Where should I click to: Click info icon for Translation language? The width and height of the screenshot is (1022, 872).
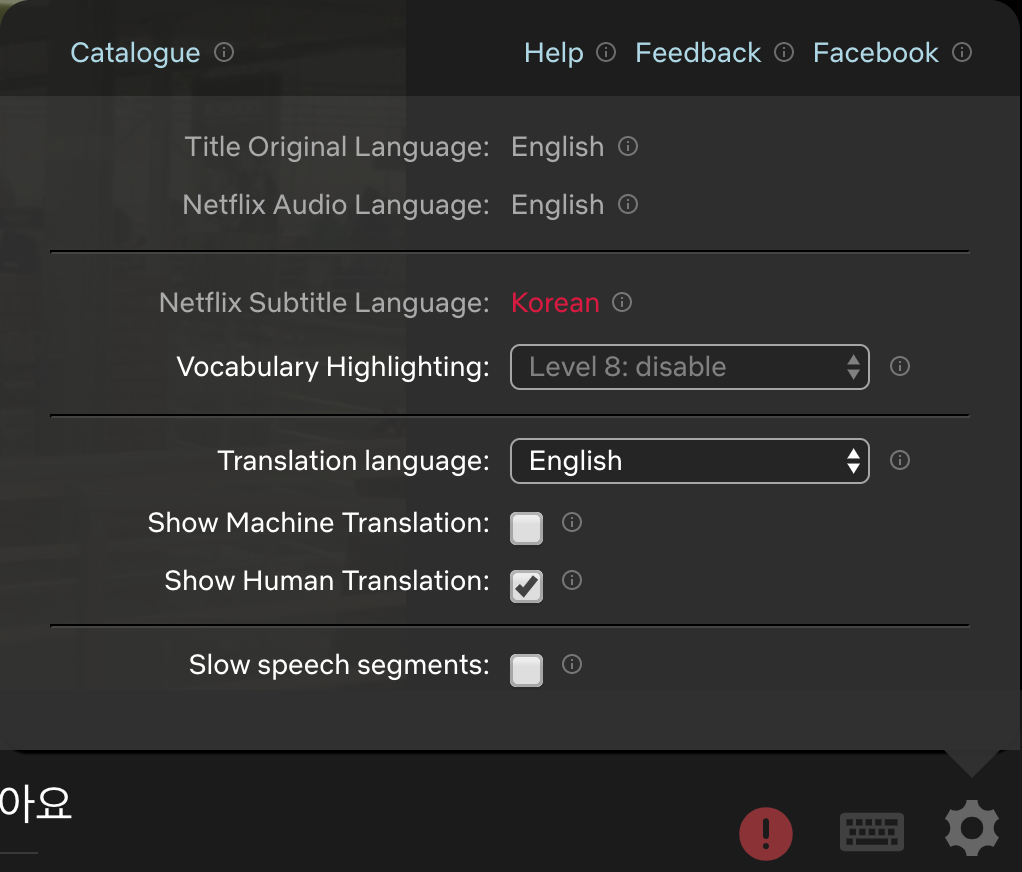[900, 460]
